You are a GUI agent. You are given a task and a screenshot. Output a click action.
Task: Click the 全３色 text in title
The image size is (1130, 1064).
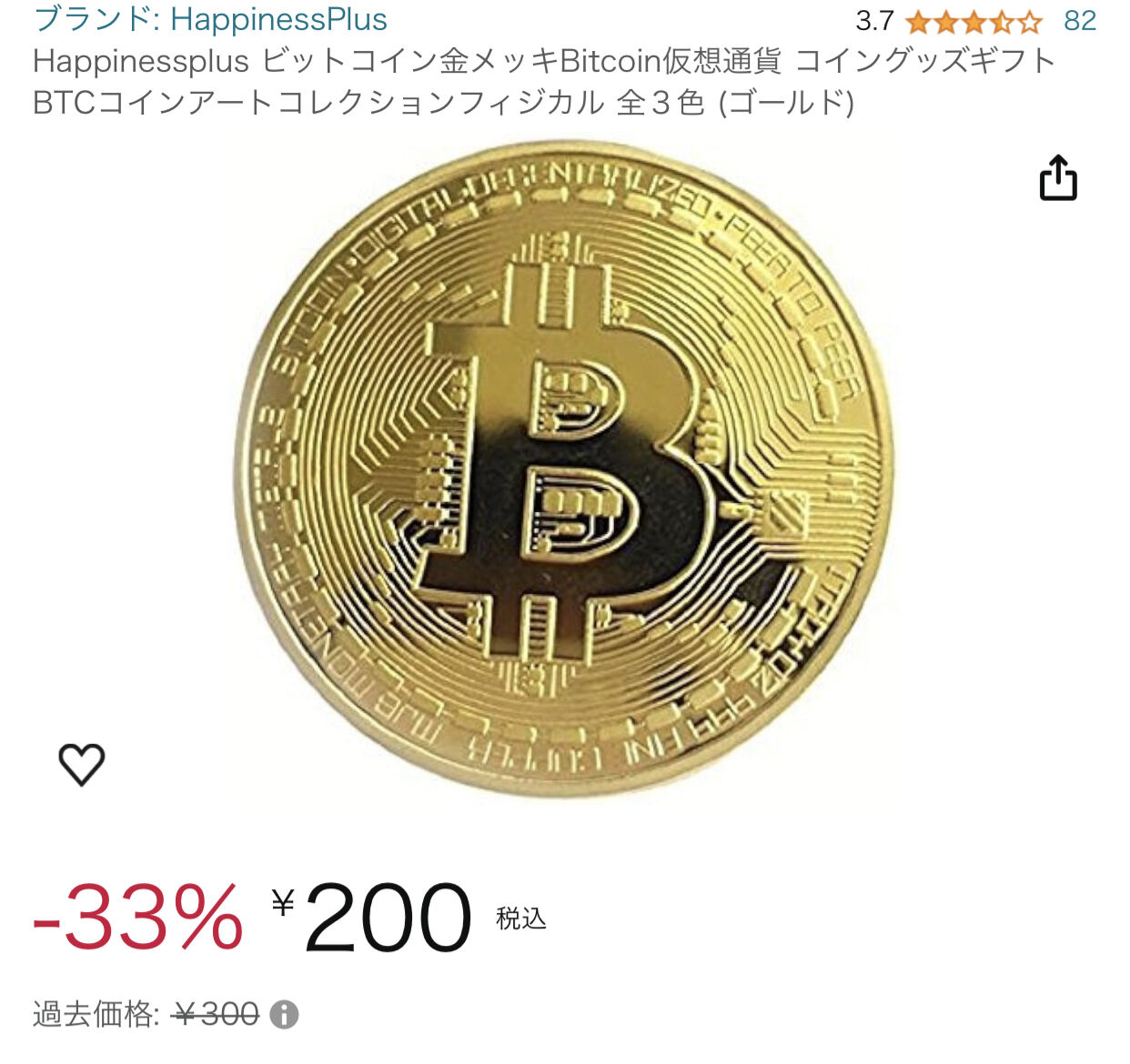[661, 102]
